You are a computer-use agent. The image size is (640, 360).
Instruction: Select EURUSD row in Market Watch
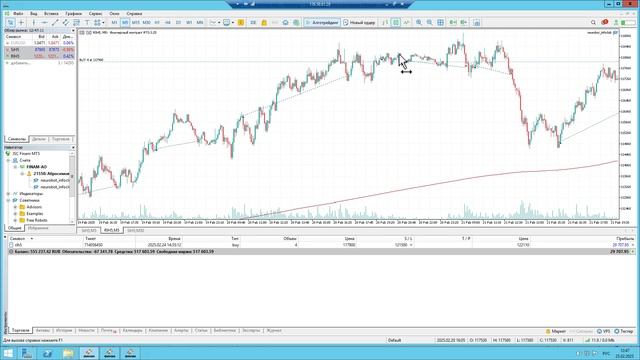coord(39,43)
